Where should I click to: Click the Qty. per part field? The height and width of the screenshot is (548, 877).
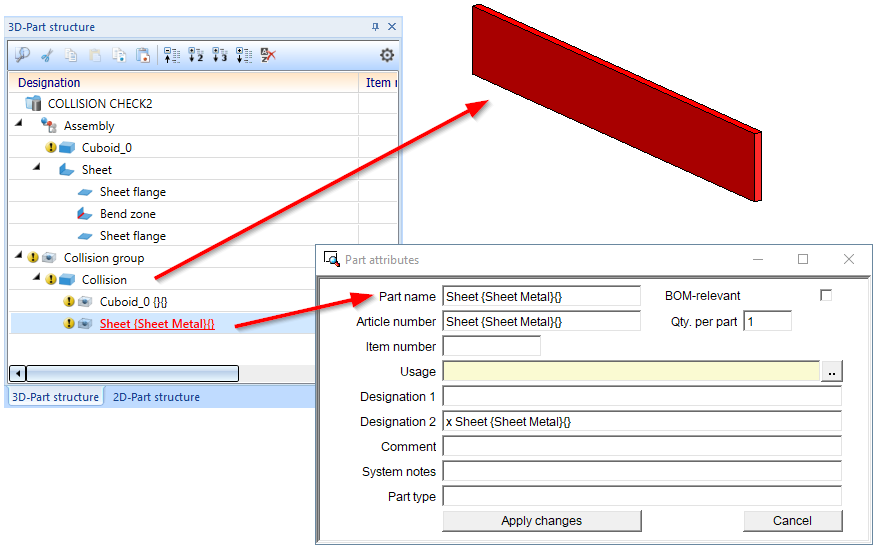[767, 322]
